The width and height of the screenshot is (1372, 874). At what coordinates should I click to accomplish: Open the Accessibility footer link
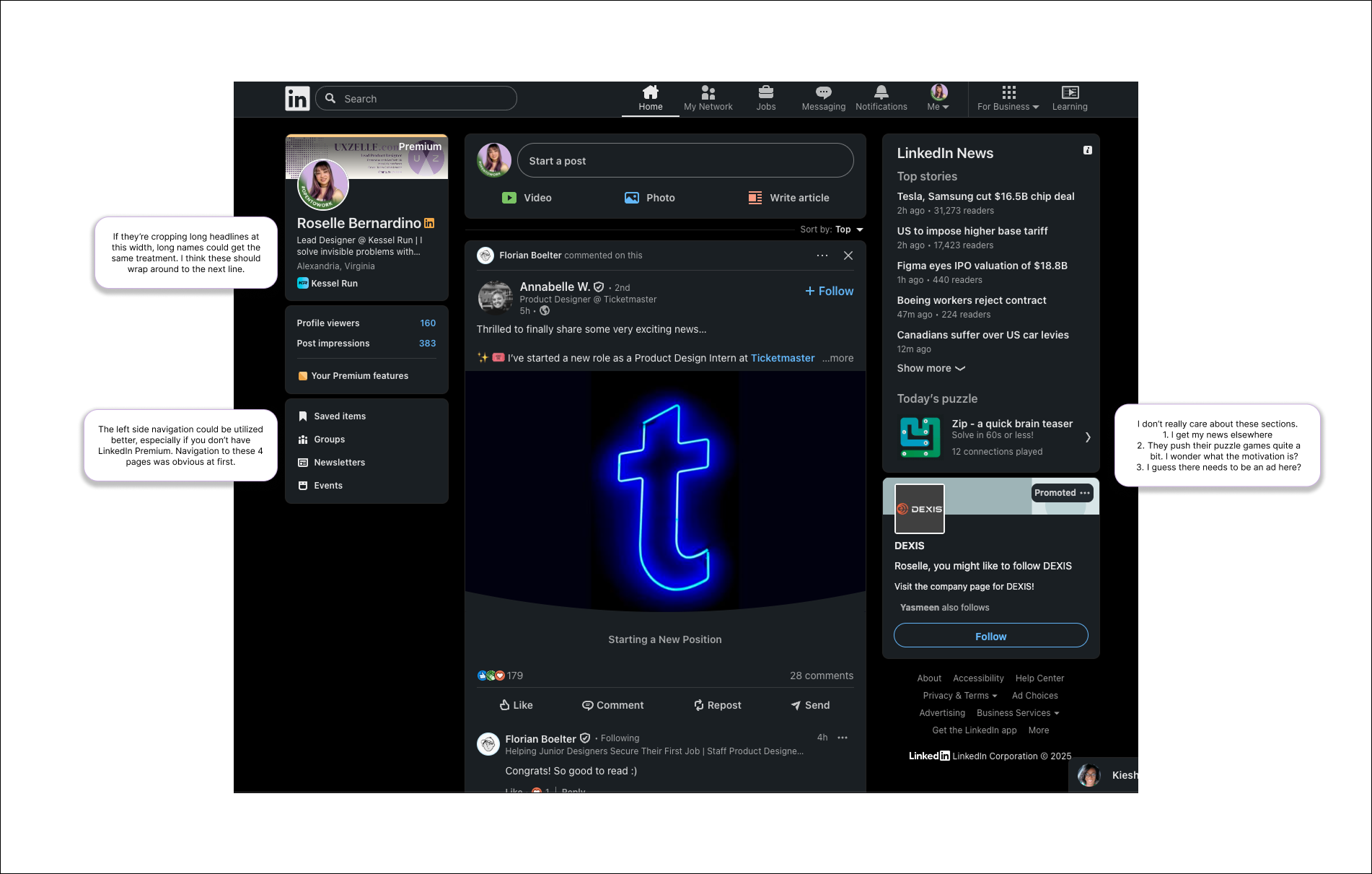pyautogui.click(x=978, y=678)
